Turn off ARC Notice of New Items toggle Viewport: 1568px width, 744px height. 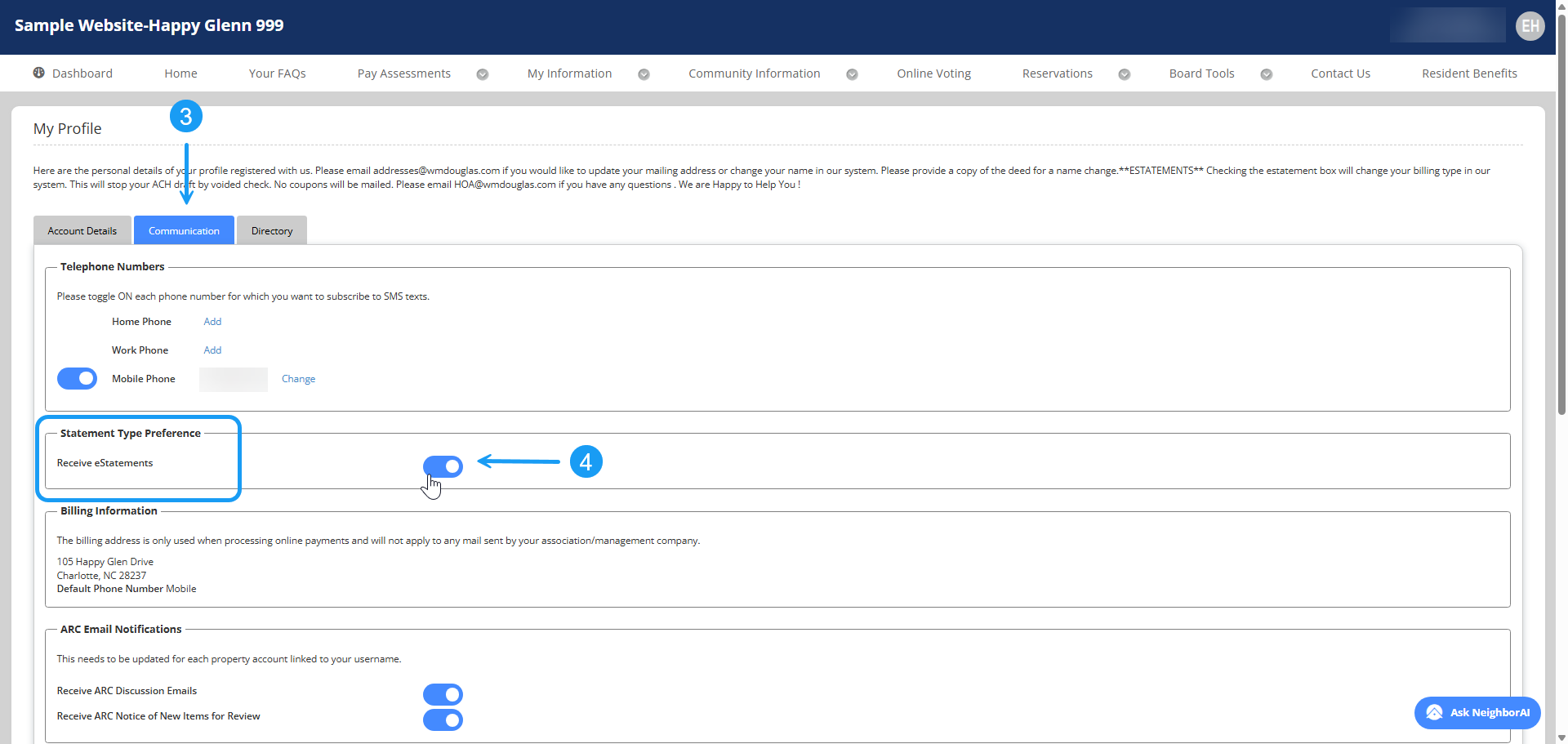[443, 719]
